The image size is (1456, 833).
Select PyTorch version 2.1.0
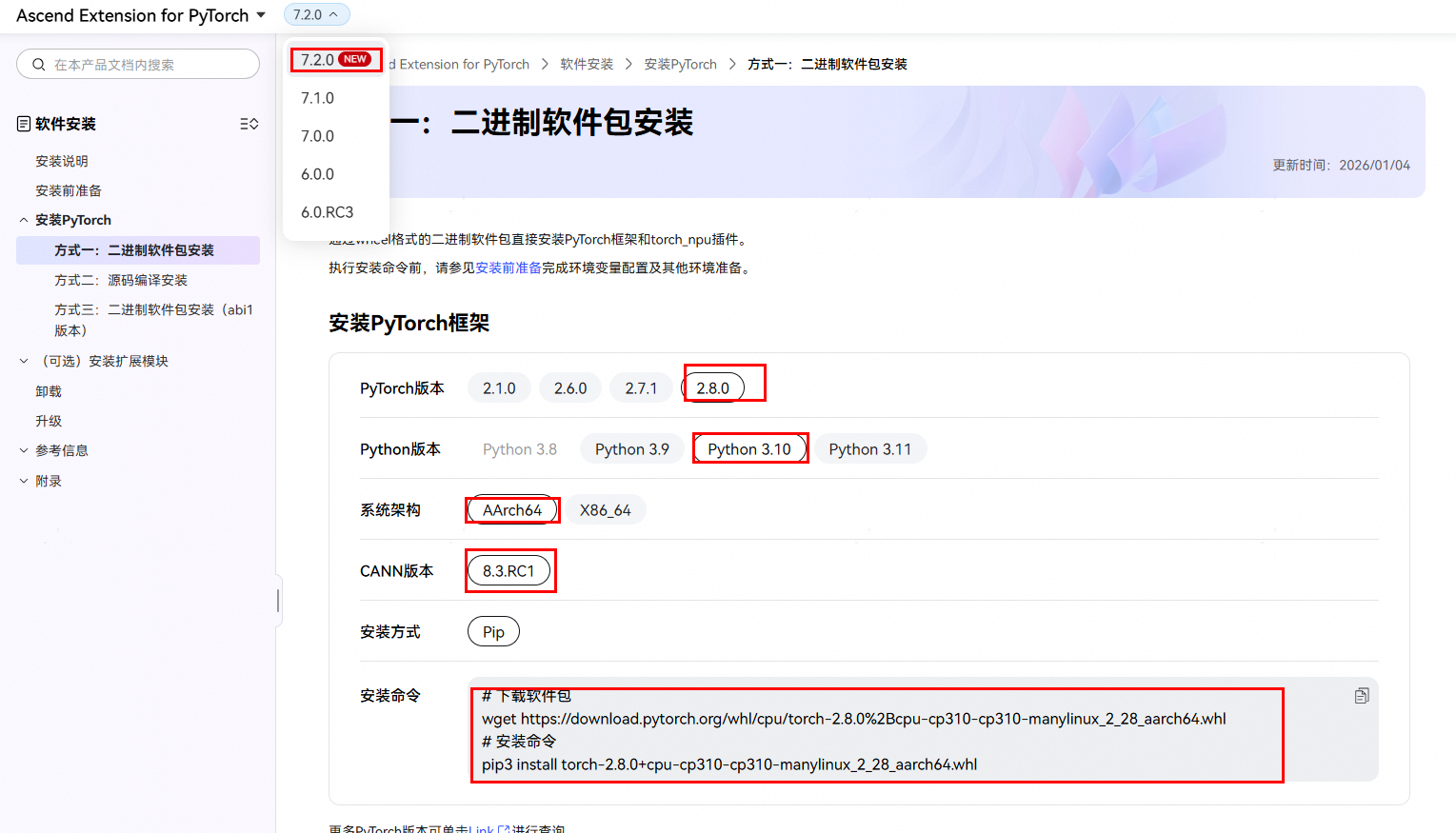pyautogui.click(x=499, y=388)
